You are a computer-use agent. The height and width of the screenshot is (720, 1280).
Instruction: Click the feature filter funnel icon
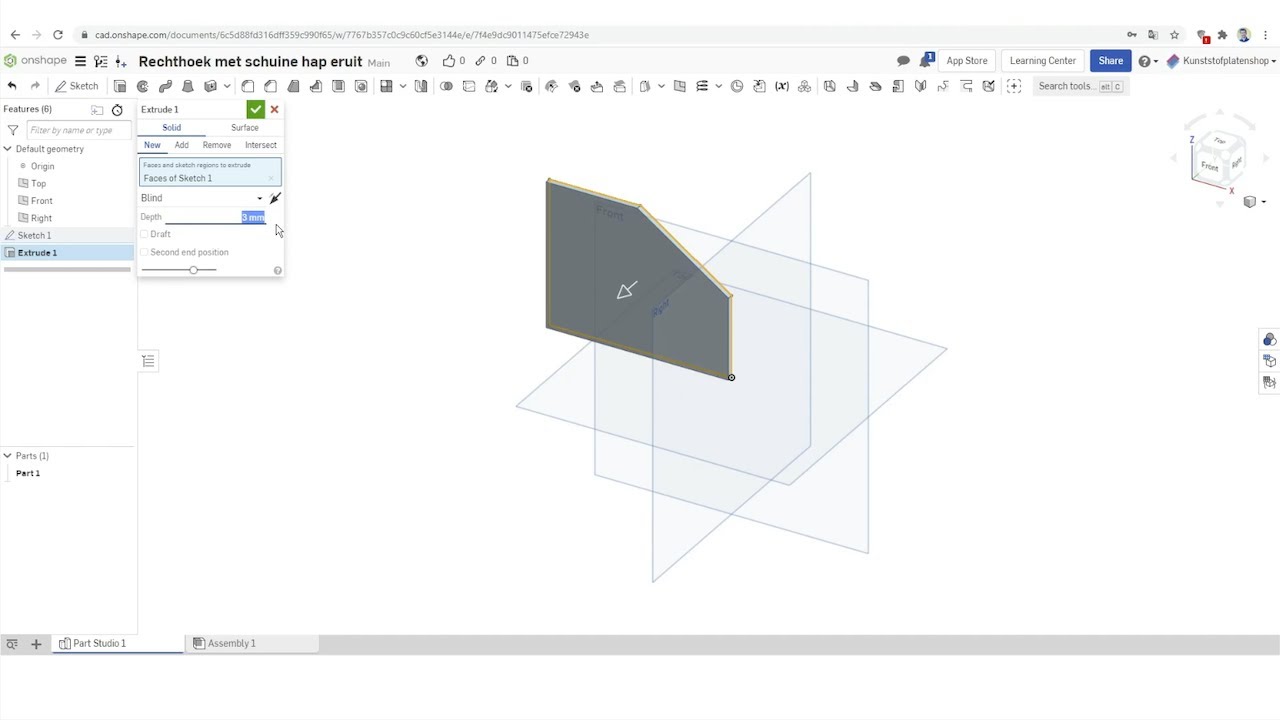13,130
